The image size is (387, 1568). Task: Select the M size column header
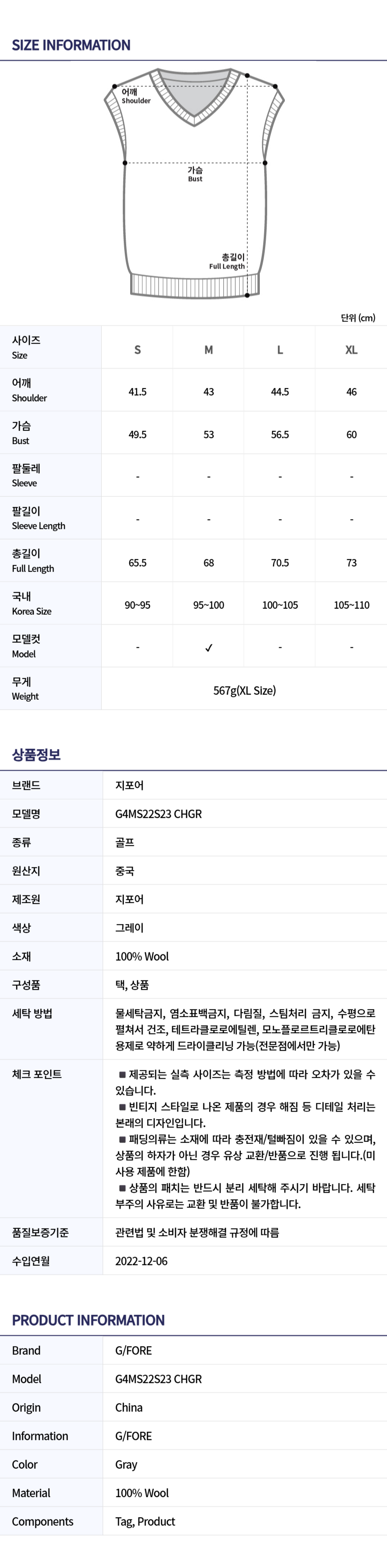[x=209, y=349]
